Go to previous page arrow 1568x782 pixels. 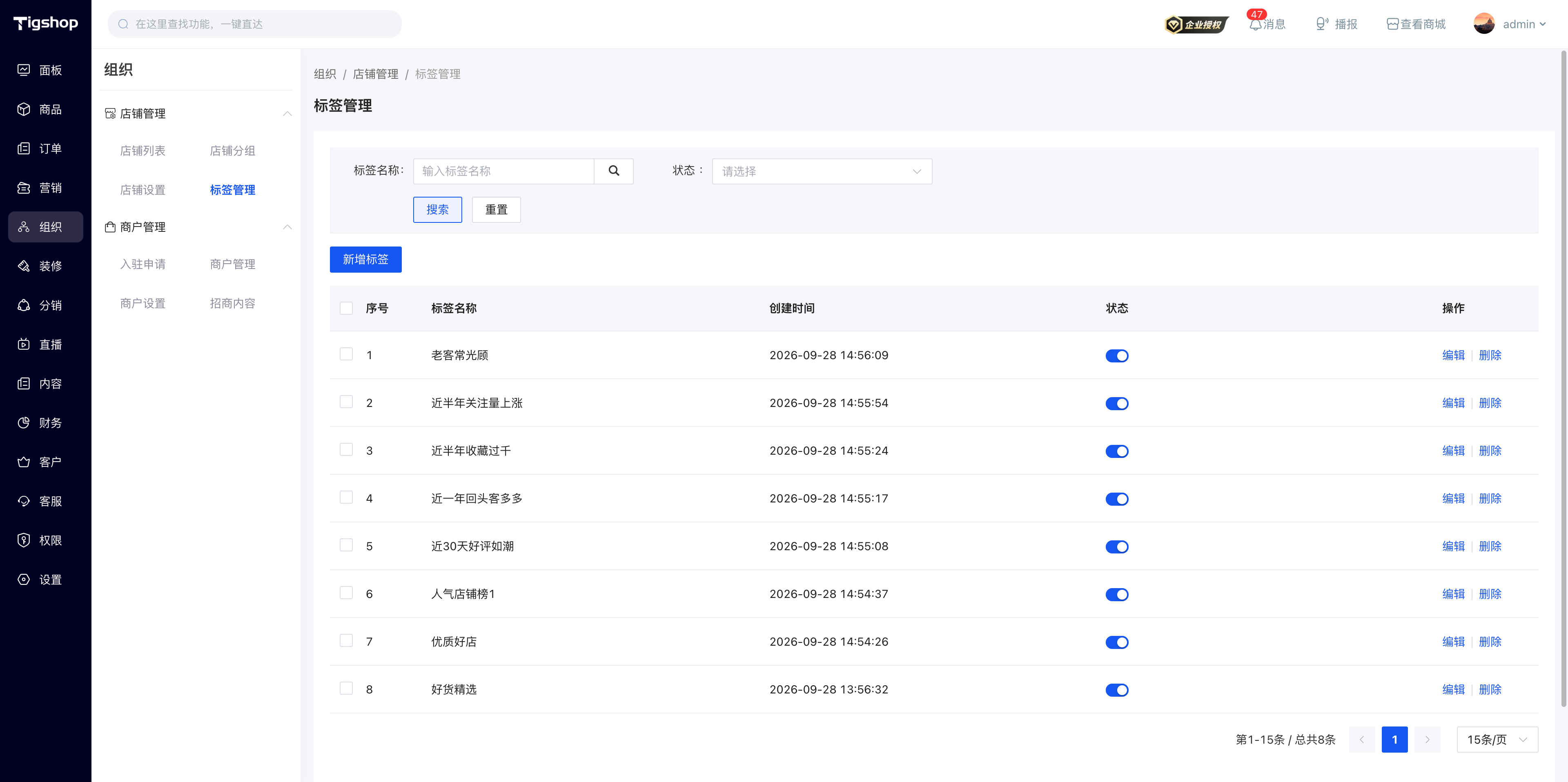(x=1362, y=740)
